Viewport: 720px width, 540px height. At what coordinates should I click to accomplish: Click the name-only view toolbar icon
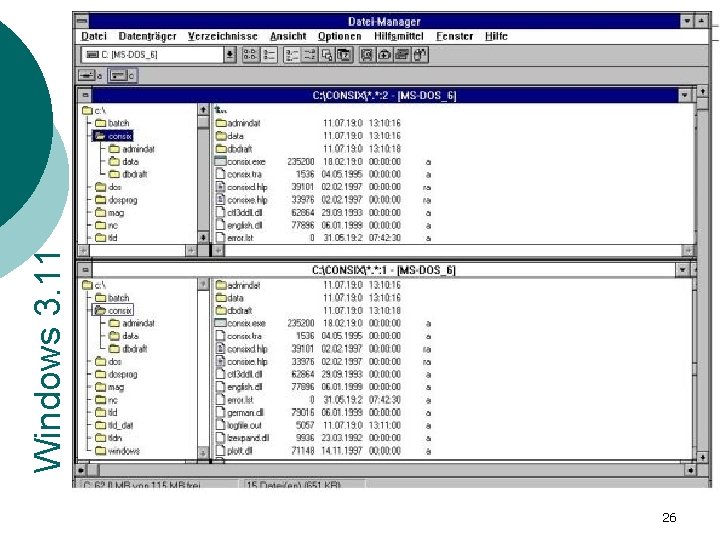[x=250, y=55]
